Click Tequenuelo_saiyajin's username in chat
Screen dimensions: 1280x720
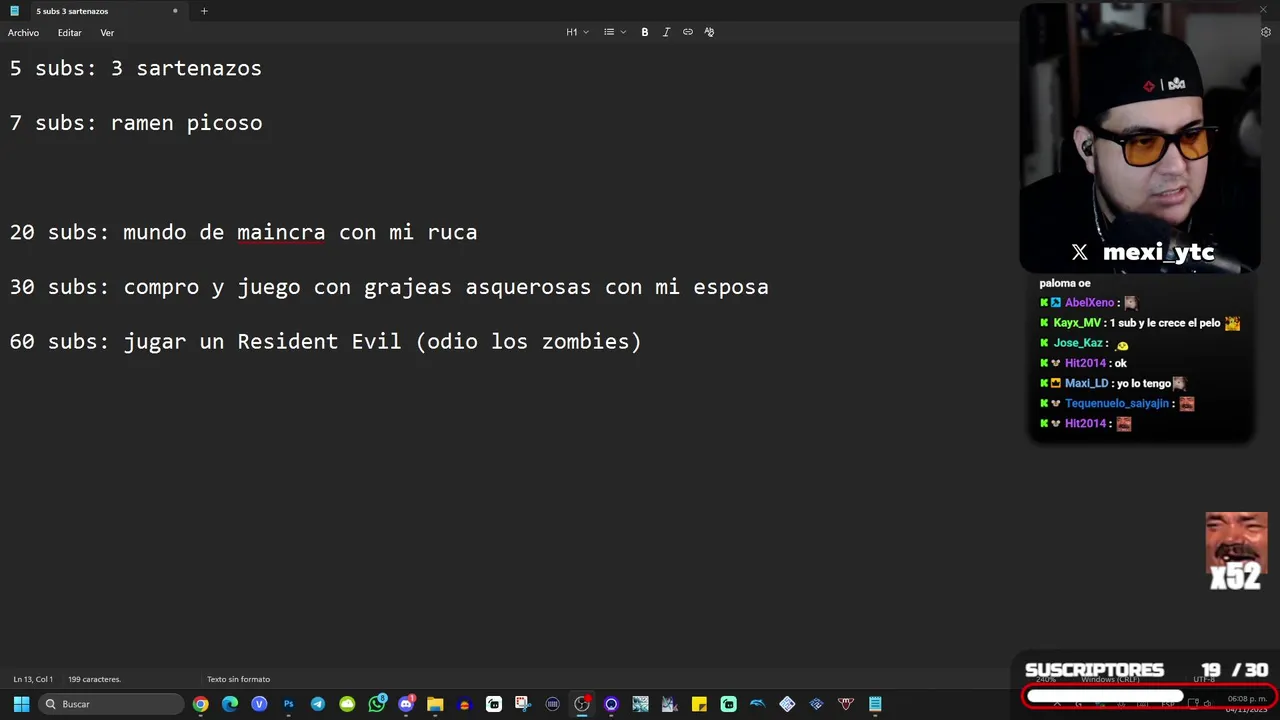[1117, 403]
